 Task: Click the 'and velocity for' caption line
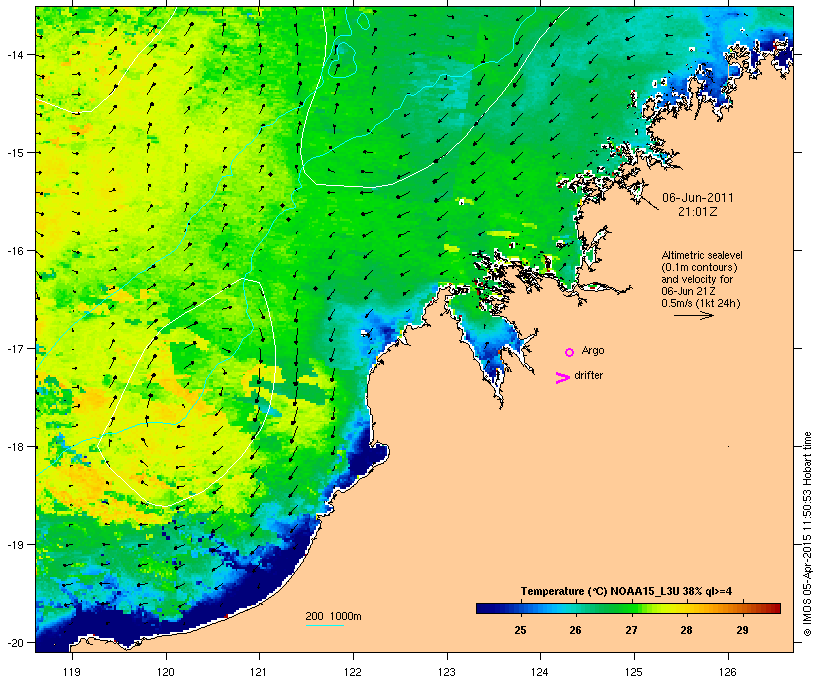pyautogui.click(x=697, y=279)
